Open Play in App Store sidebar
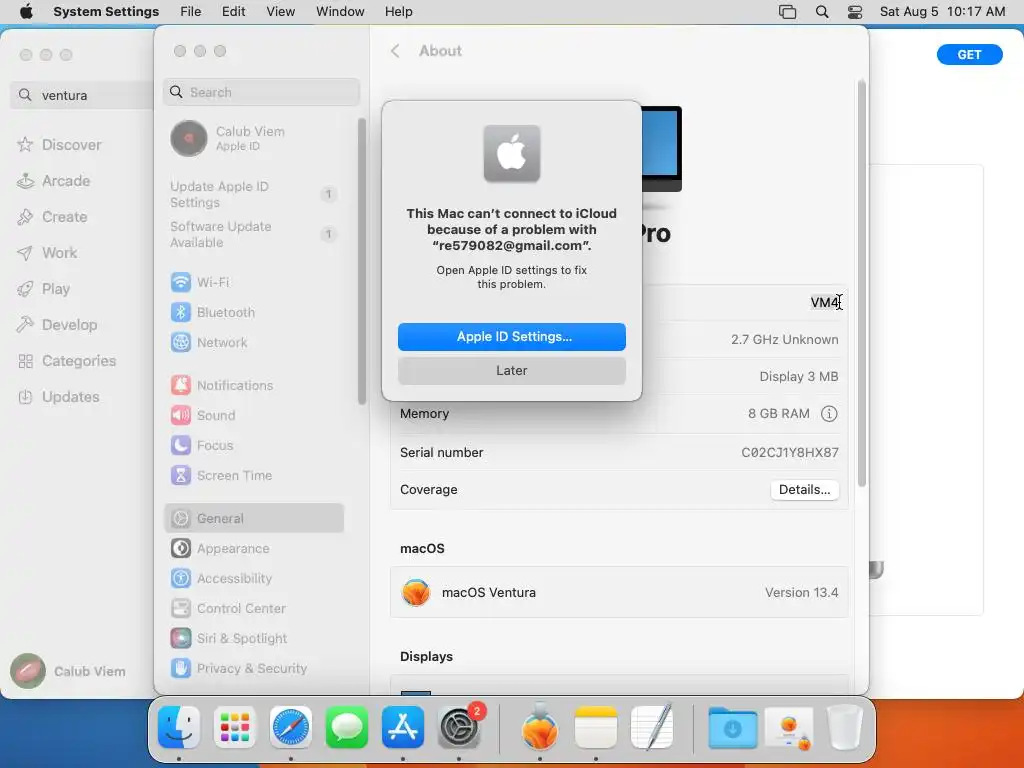 44,289
